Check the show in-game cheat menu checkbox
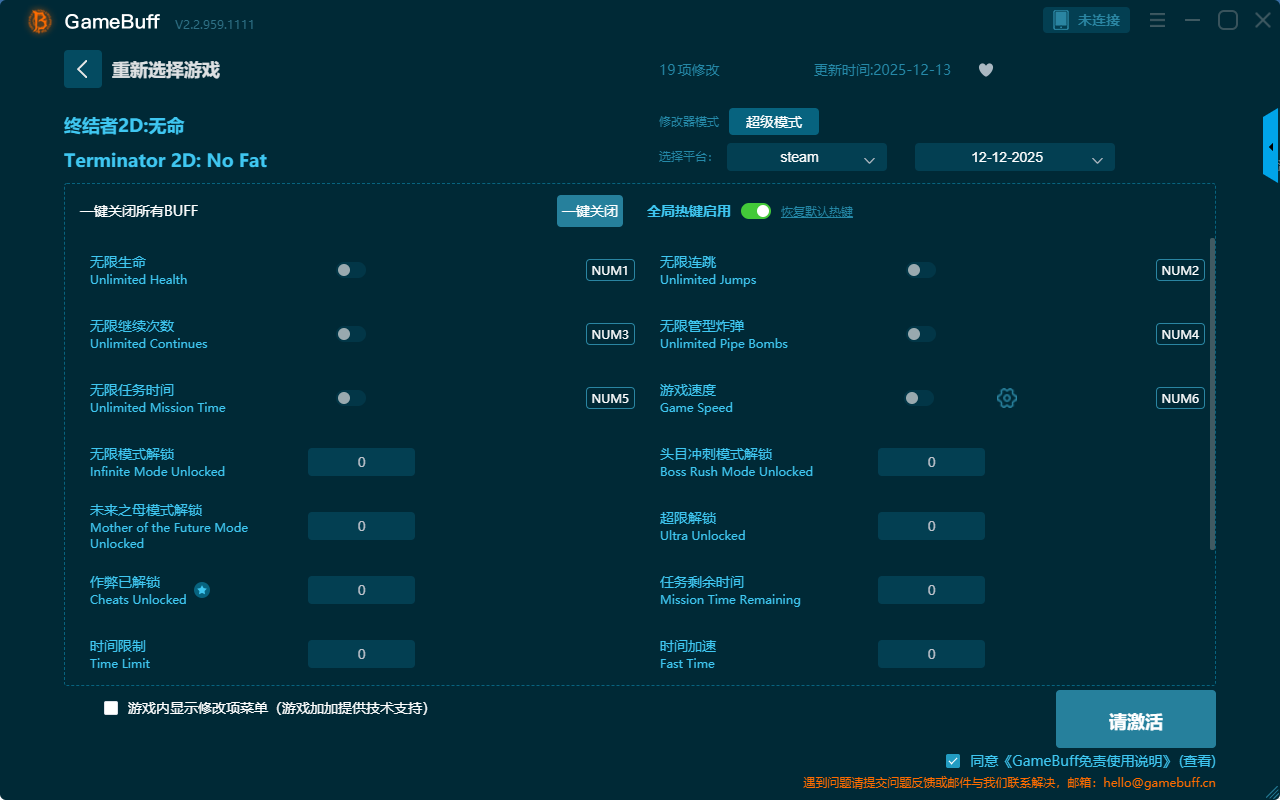Image resolution: width=1280 pixels, height=800 pixels. (111, 708)
